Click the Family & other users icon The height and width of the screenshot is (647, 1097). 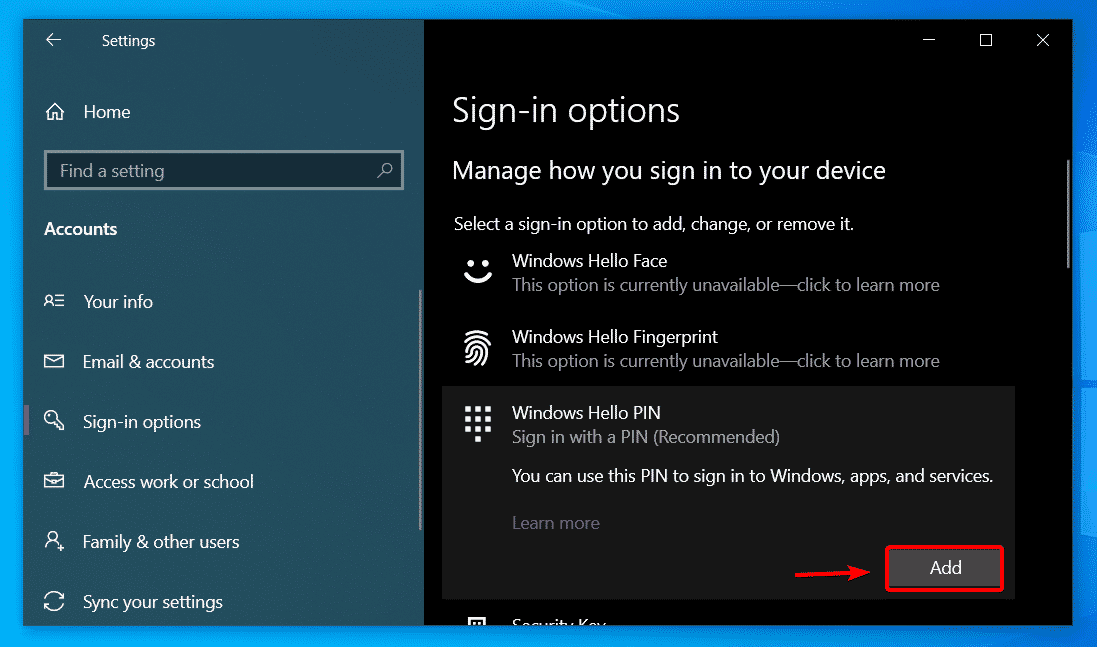coord(54,541)
